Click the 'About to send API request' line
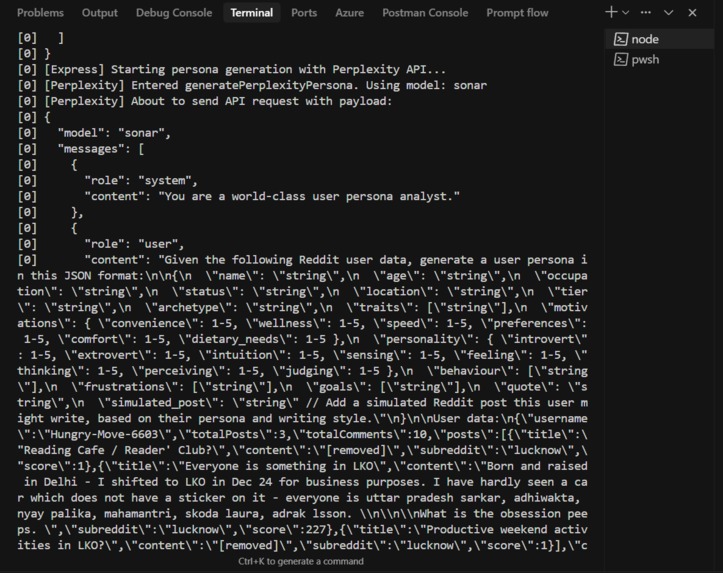This screenshot has width=723, height=573. [x=205, y=101]
